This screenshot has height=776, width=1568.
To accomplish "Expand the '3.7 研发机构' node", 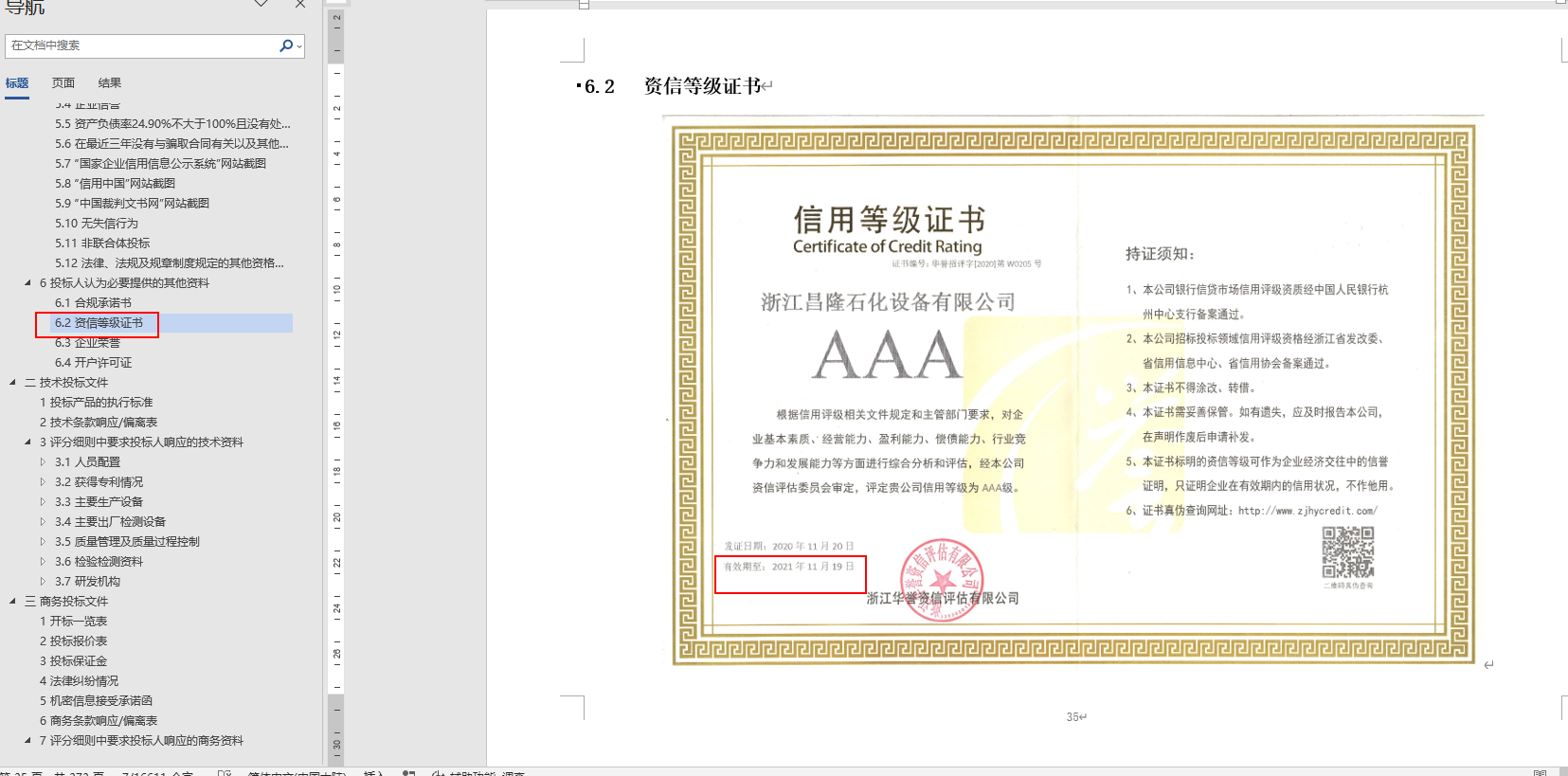I will [x=43, y=582].
